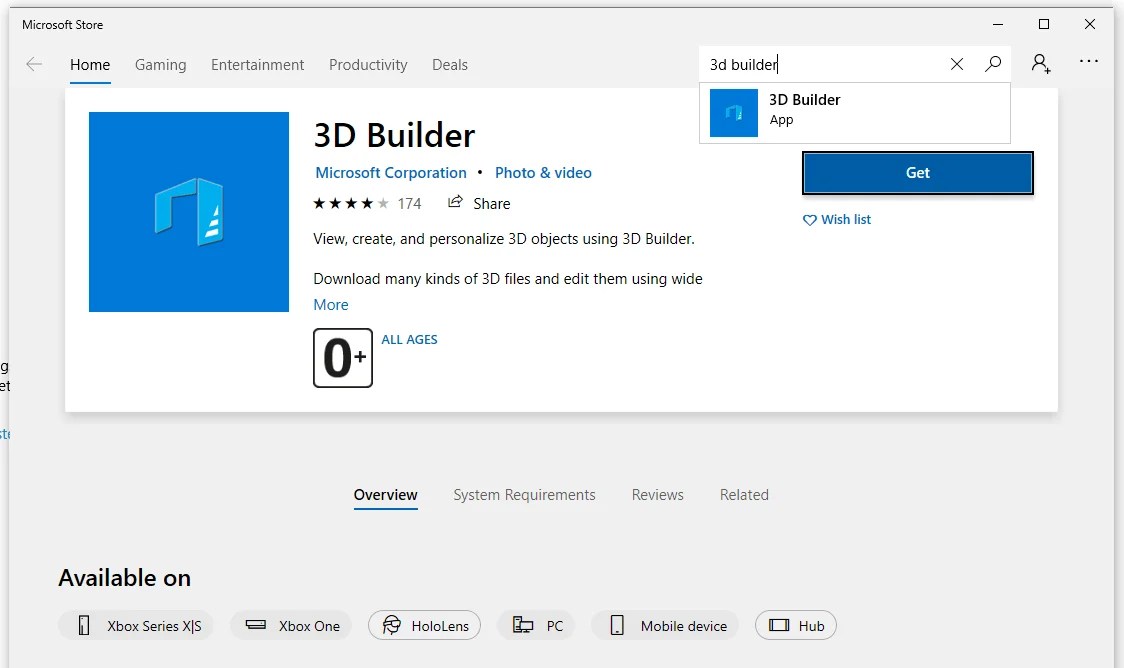Open the Home tab
The image size is (1124, 668).
(x=90, y=65)
